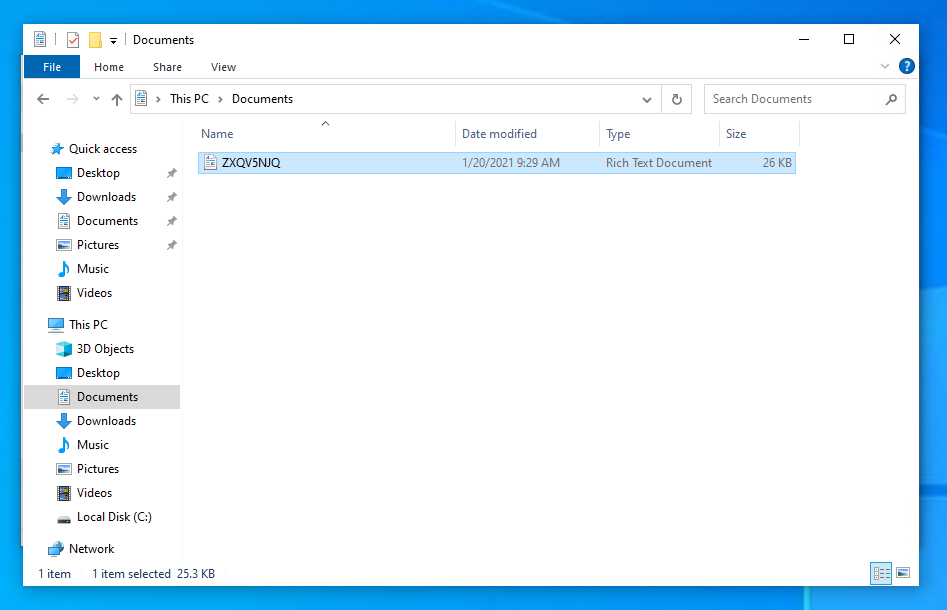Open Documents under Quick access
Viewport: 947px width, 610px height.
coord(107,221)
